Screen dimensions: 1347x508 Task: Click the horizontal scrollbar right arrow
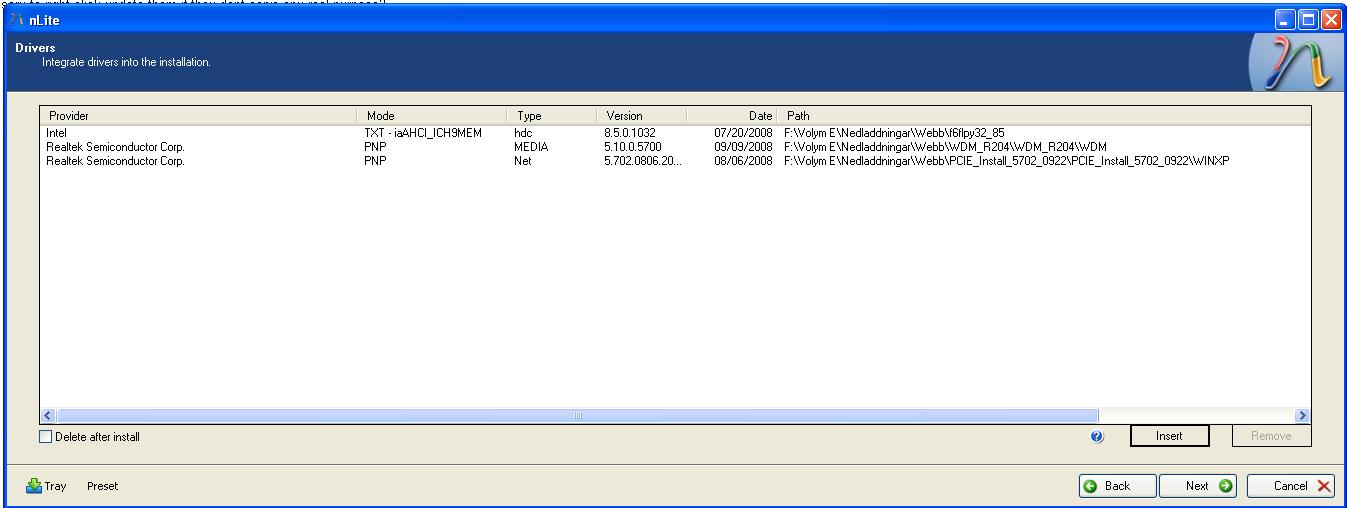click(x=1302, y=415)
